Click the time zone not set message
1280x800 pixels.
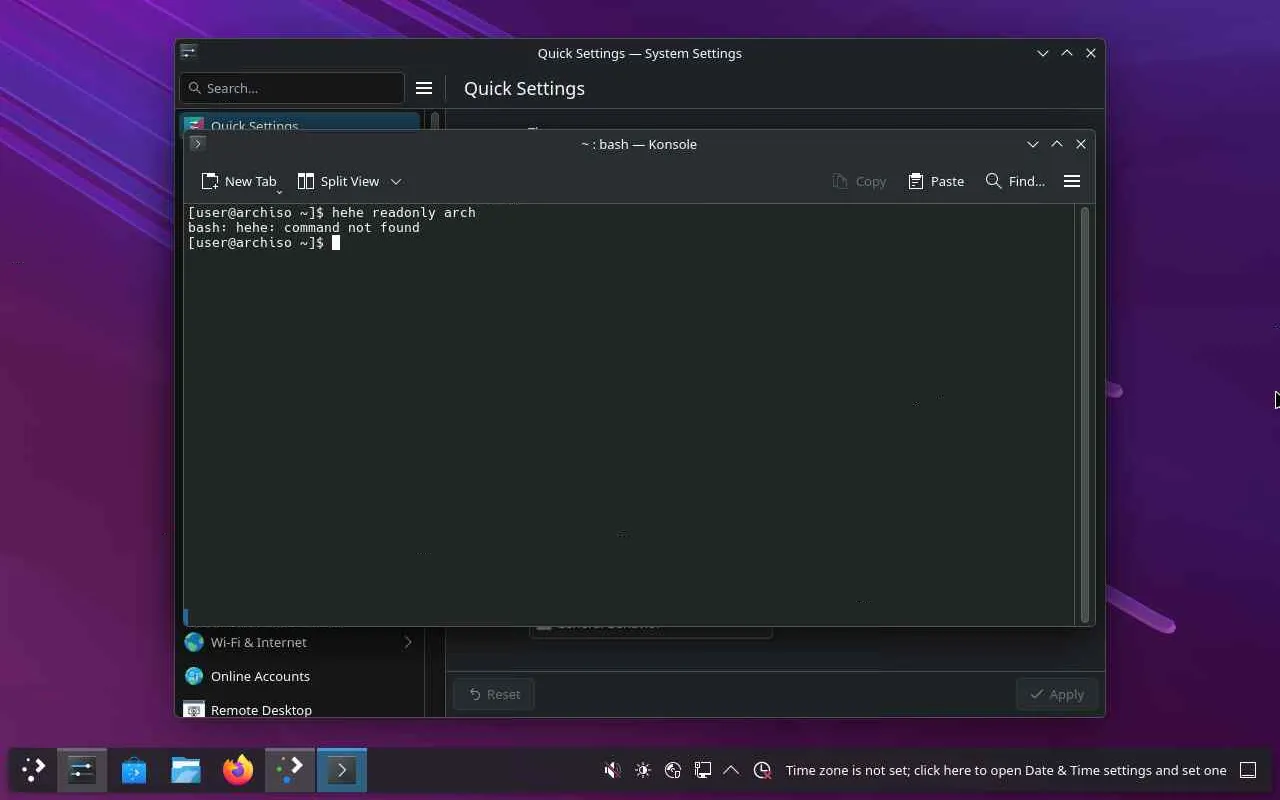1006,770
